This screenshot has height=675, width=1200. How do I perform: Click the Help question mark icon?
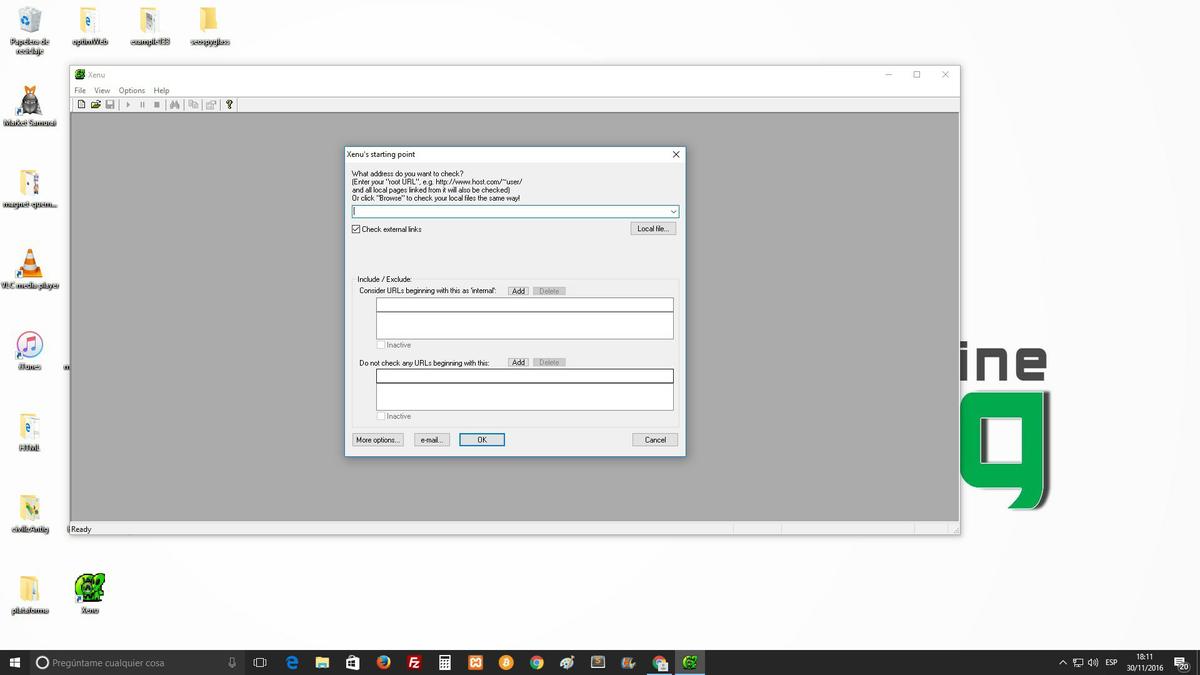pos(229,104)
